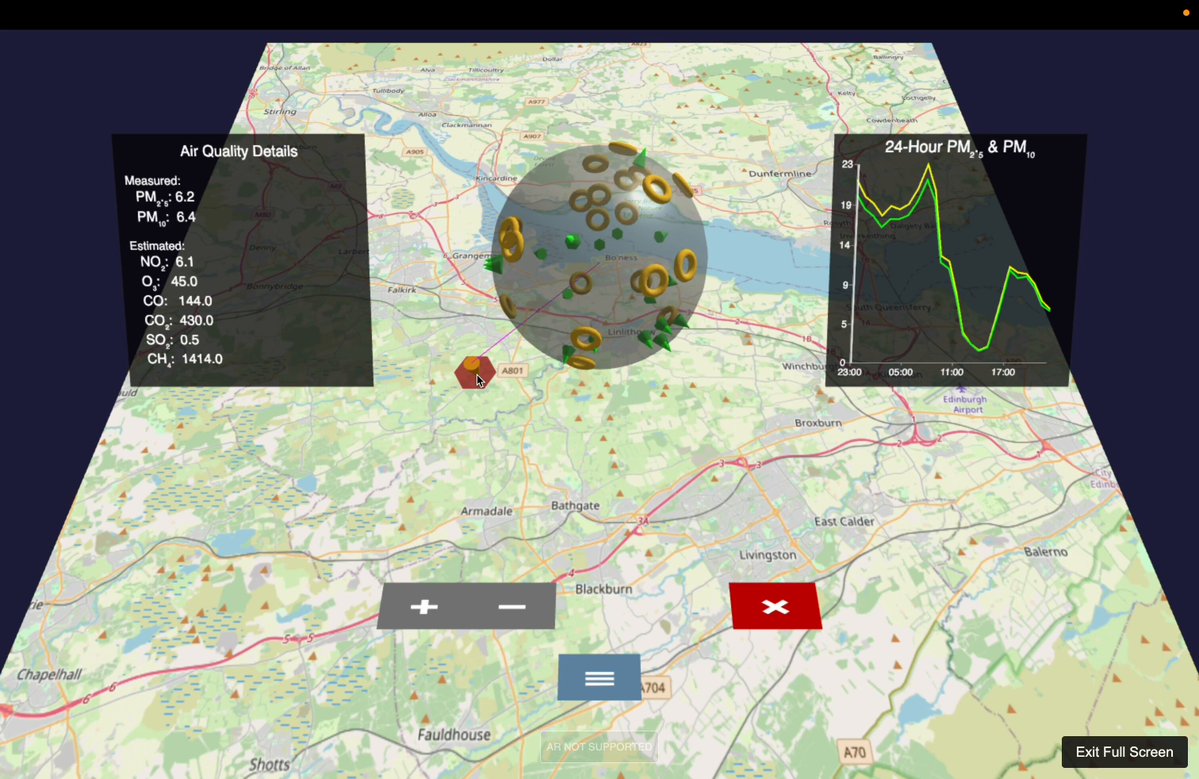Click the Bathgate label on the map

[575, 505]
